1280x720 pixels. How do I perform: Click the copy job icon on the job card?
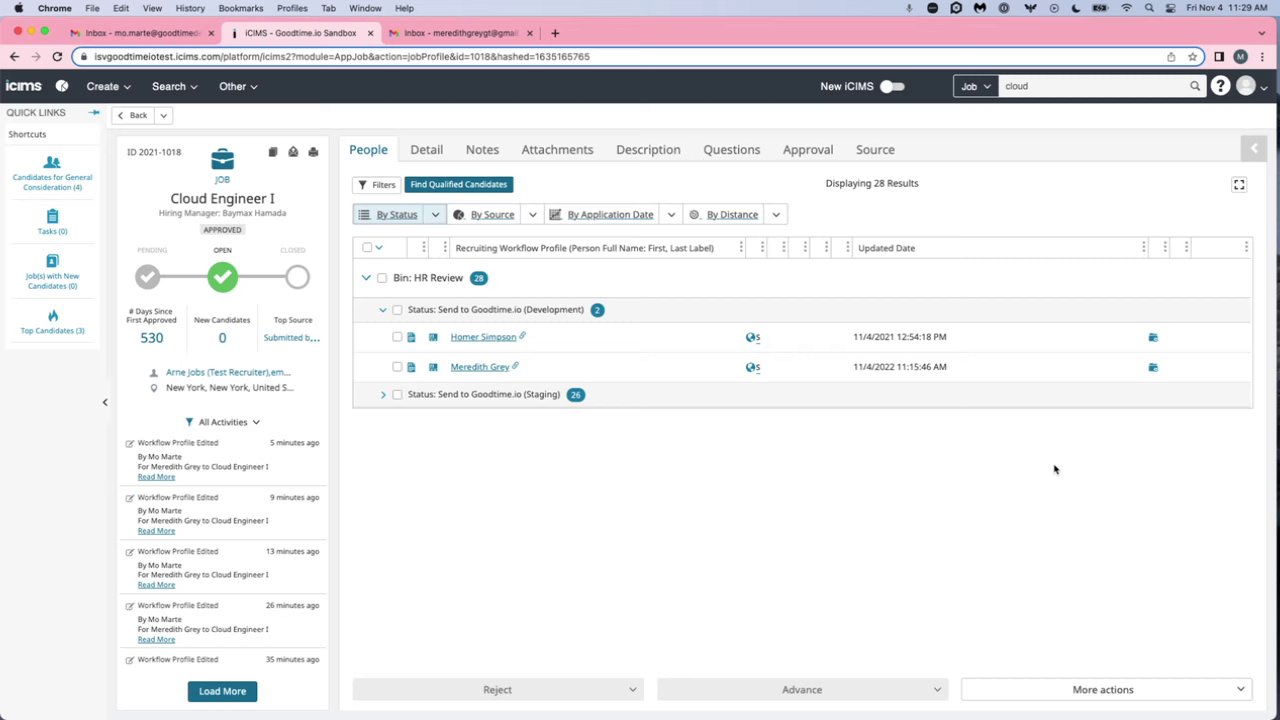(272, 152)
